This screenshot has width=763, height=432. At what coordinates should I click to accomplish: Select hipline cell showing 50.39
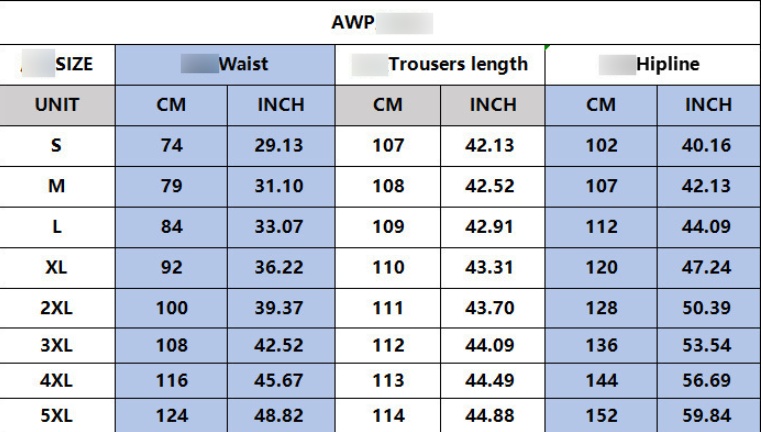pyautogui.click(x=709, y=309)
